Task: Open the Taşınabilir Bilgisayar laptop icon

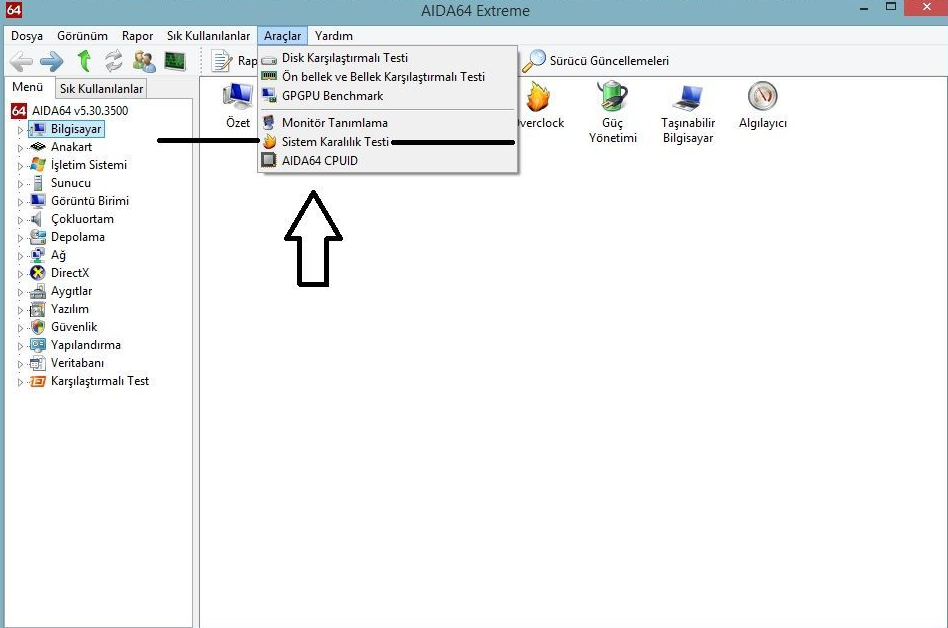Action: click(x=688, y=112)
